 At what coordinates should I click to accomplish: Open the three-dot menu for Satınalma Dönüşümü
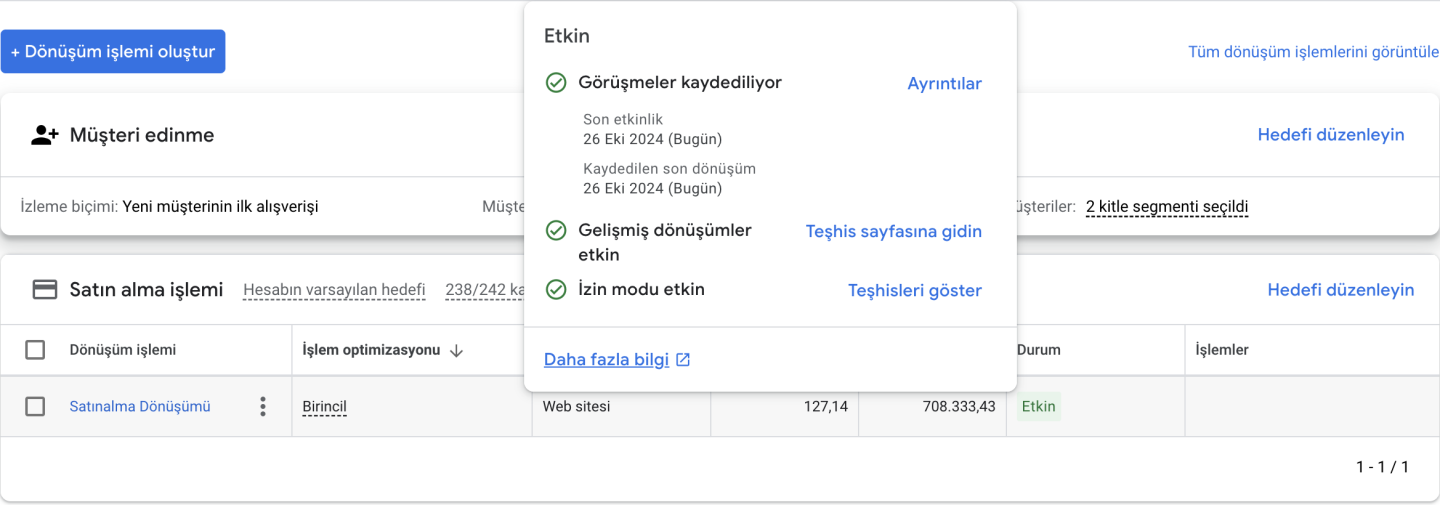263,406
